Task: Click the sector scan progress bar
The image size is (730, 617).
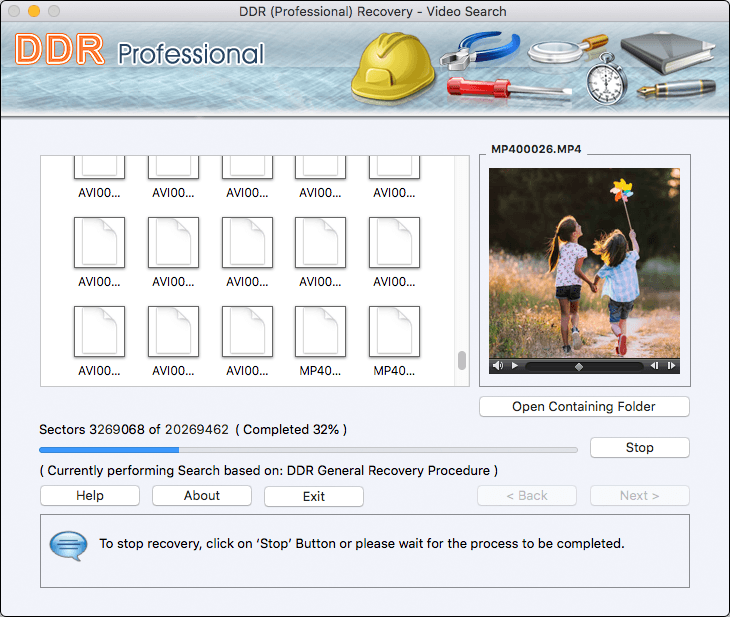Action: tap(308, 450)
